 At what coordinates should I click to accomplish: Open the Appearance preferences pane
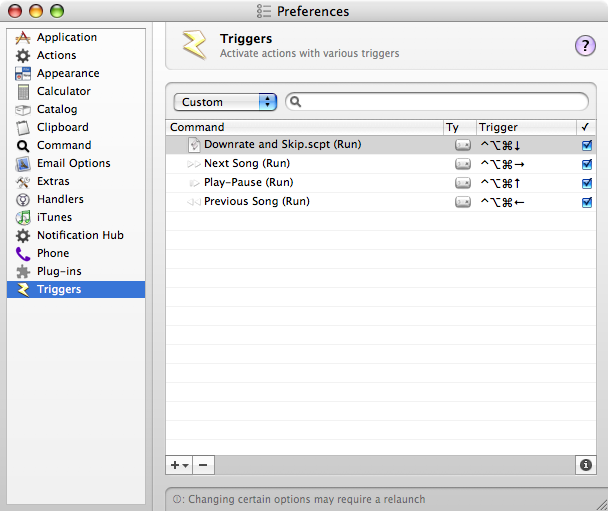pos(67,74)
